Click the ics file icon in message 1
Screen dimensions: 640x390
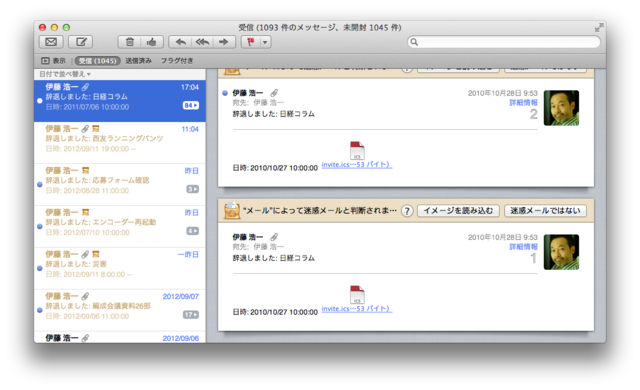tap(357, 294)
